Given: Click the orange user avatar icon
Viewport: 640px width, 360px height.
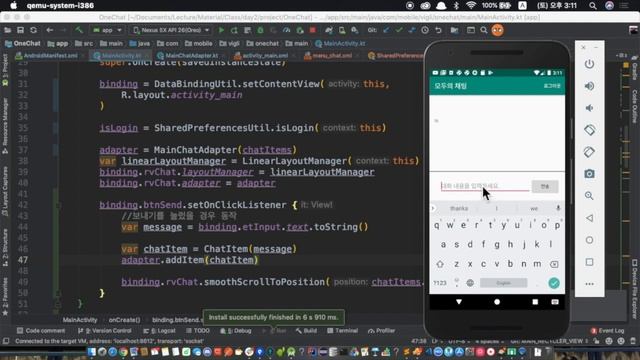Looking at the screenshot, I should pyautogui.click(x=497, y=30).
